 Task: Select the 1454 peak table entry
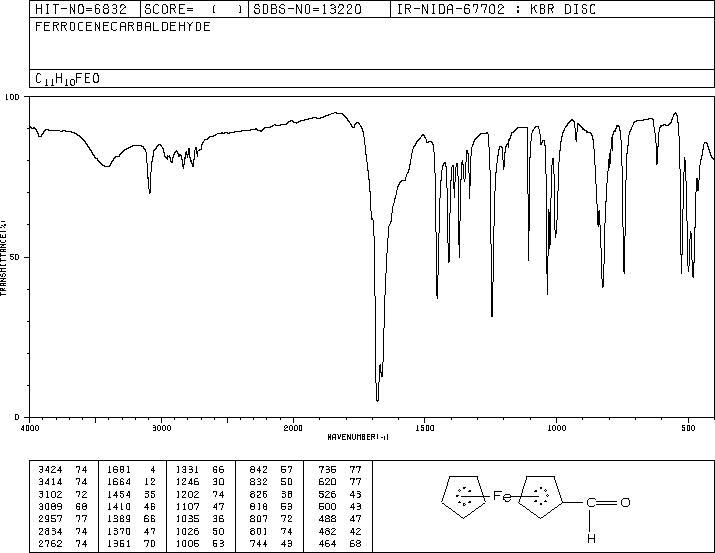[131, 494]
